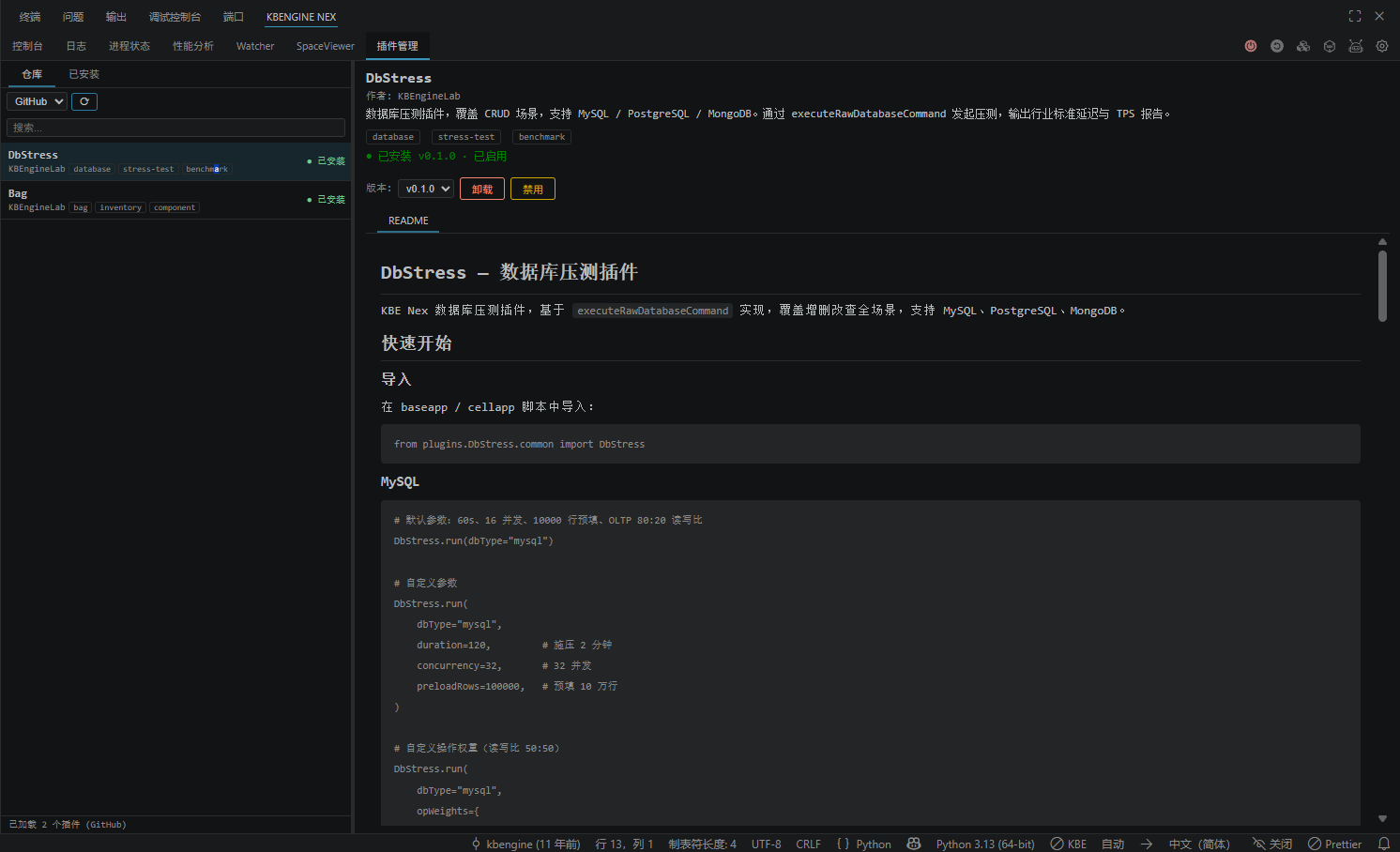This screenshot has width=1400, height=852.
Task: Click the 行 13, 列 1 cursor position
Action: click(x=624, y=844)
